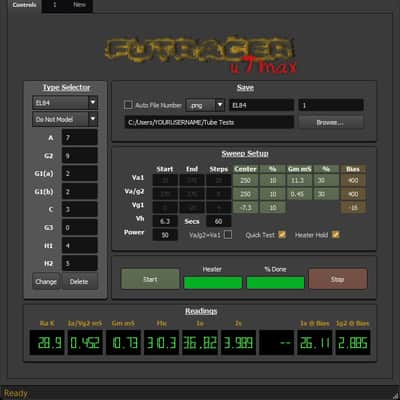Select the G1(a) pin field
400x400 pixels.
coord(80,173)
